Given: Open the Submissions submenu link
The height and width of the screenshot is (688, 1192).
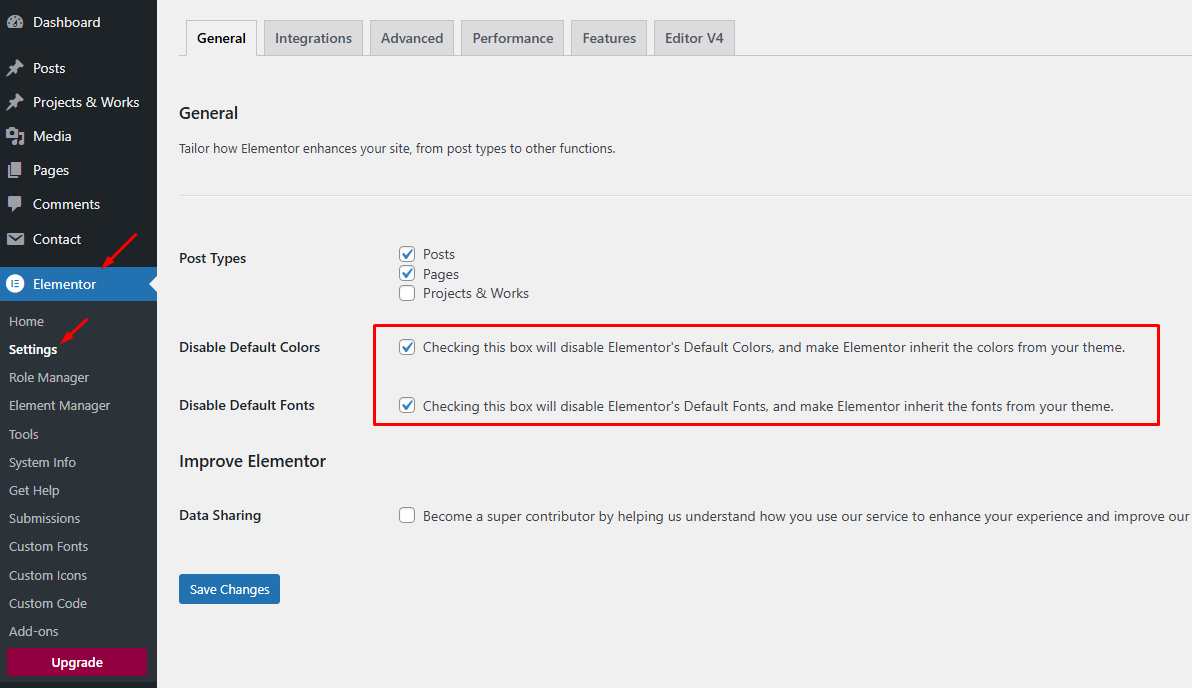Looking at the screenshot, I should 44,518.
